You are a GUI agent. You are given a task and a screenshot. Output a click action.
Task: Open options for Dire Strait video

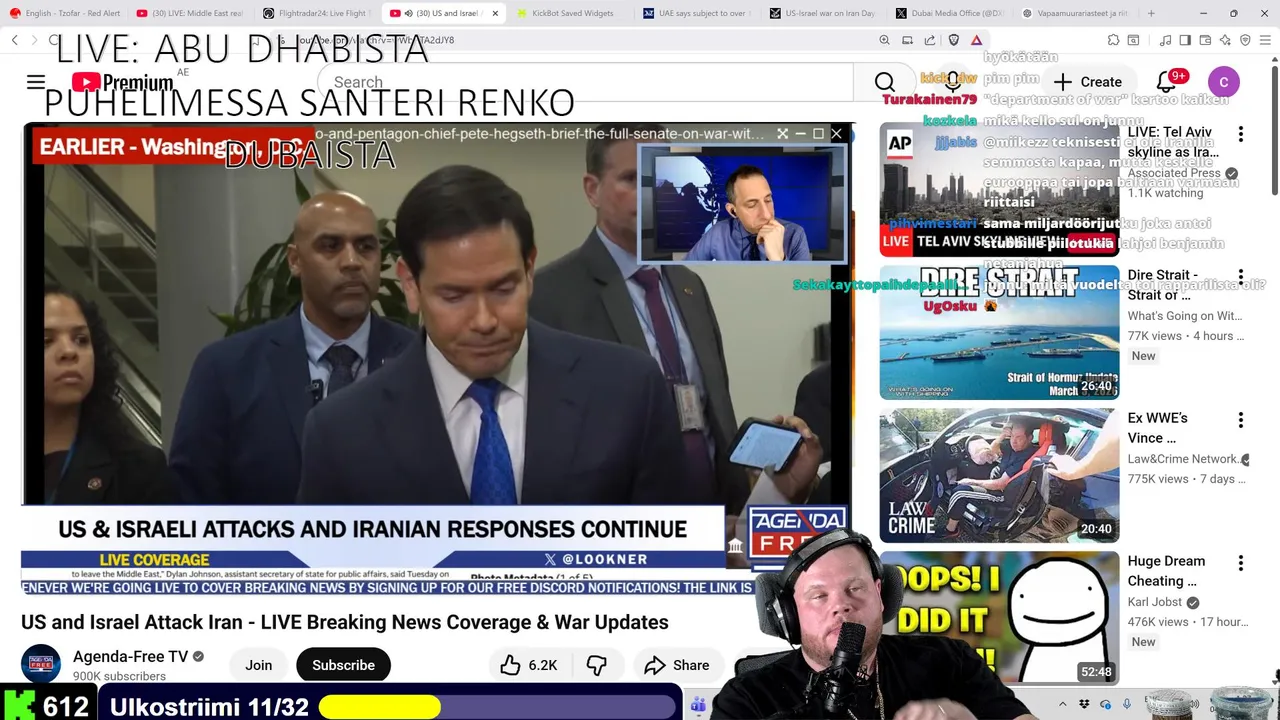(x=1241, y=277)
